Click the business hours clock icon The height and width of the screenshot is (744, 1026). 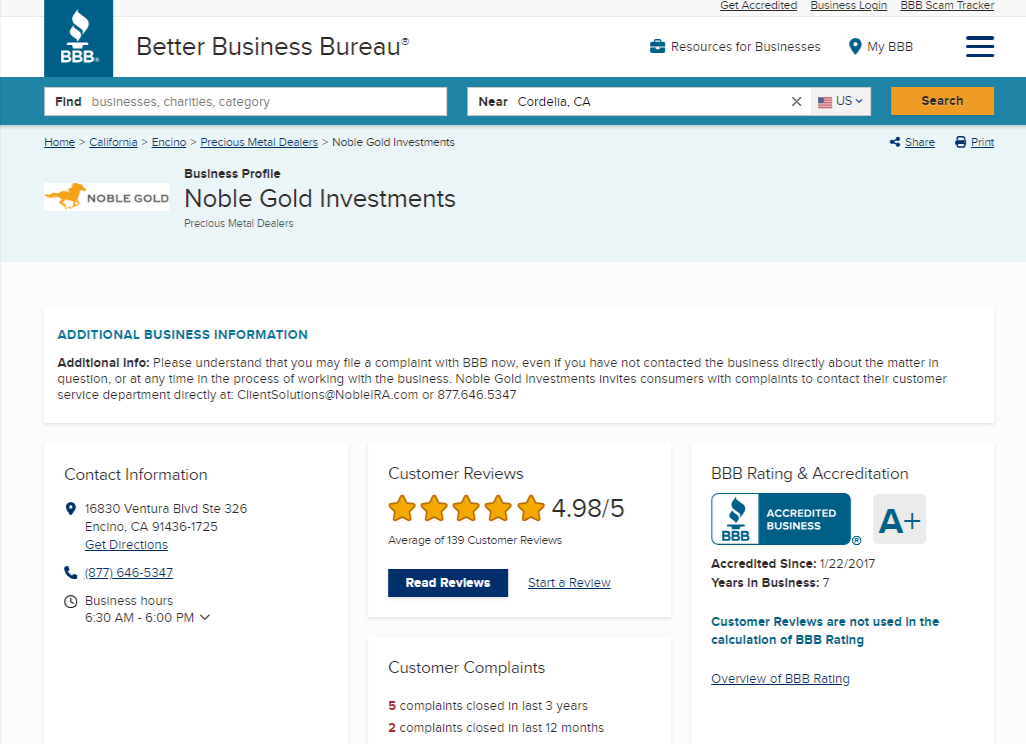[71, 601]
